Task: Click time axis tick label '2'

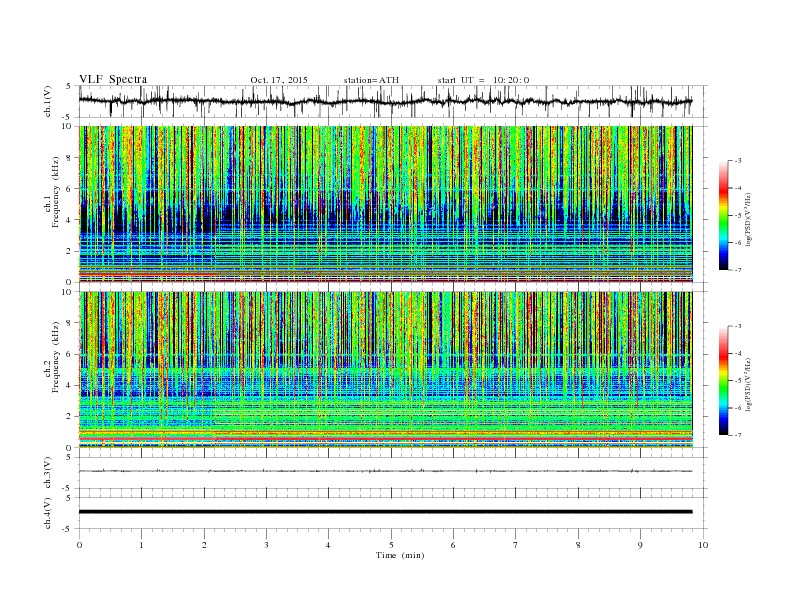Action: 204,545
